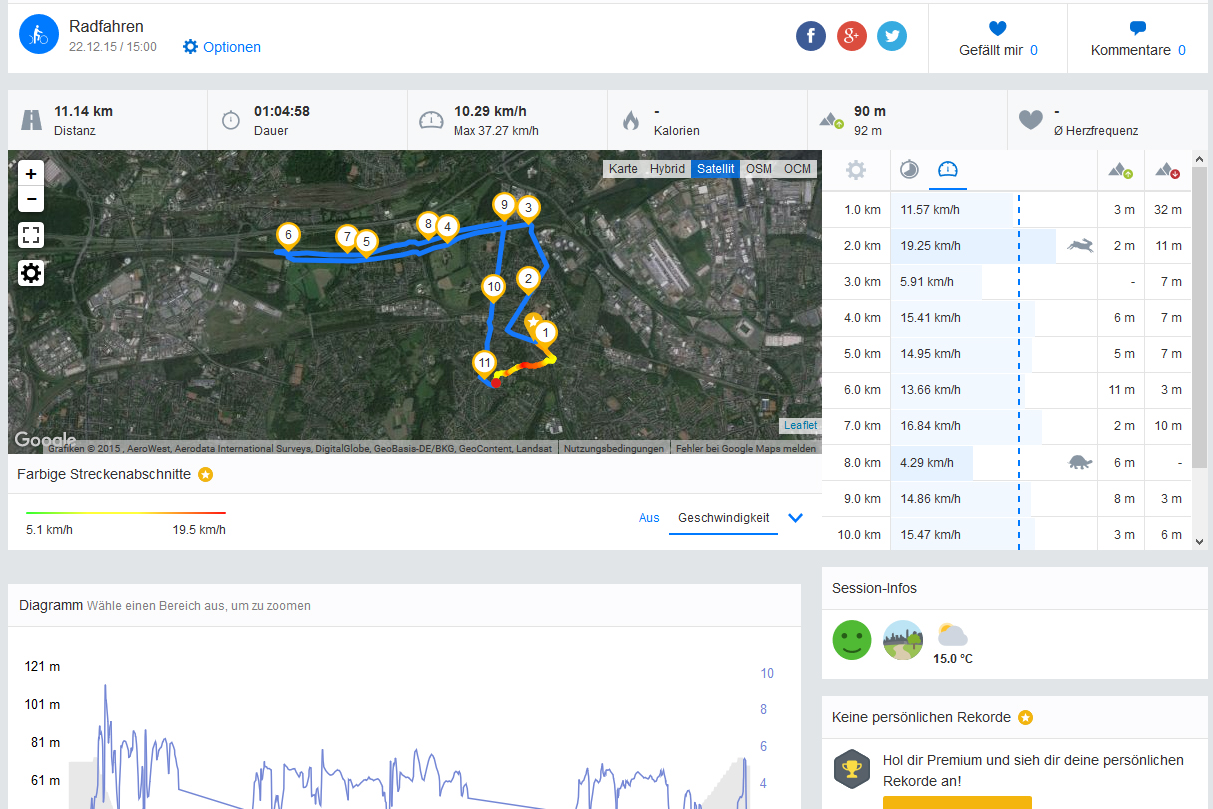
Task: Switch map to OCM layer
Action: (798, 169)
